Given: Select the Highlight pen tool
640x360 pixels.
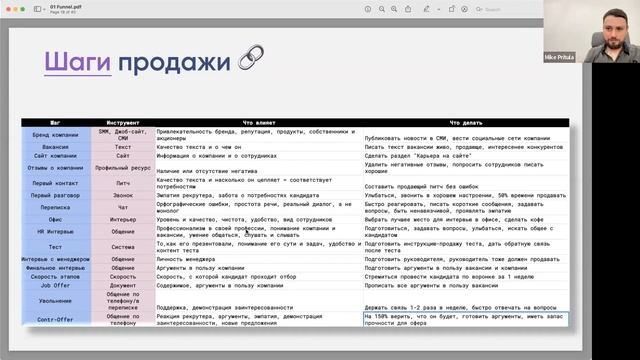Looking at the screenshot, I should [x=427, y=9].
